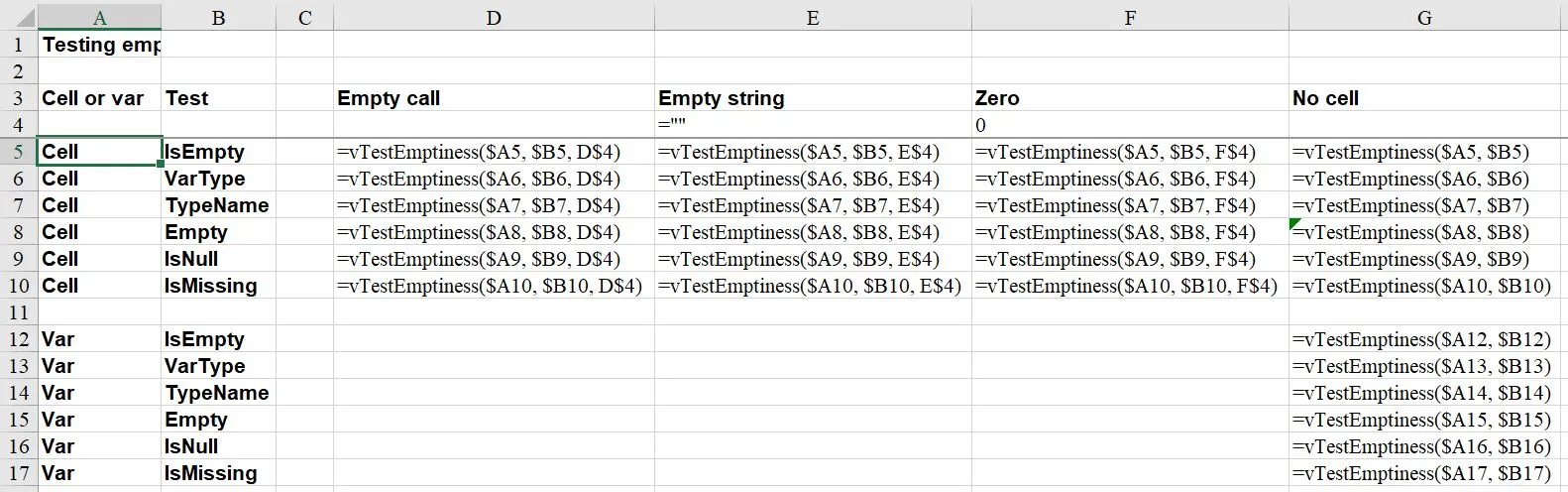Click the 'Empty call' header cell
Screen dimensions: 1568x492
[389, 98]
